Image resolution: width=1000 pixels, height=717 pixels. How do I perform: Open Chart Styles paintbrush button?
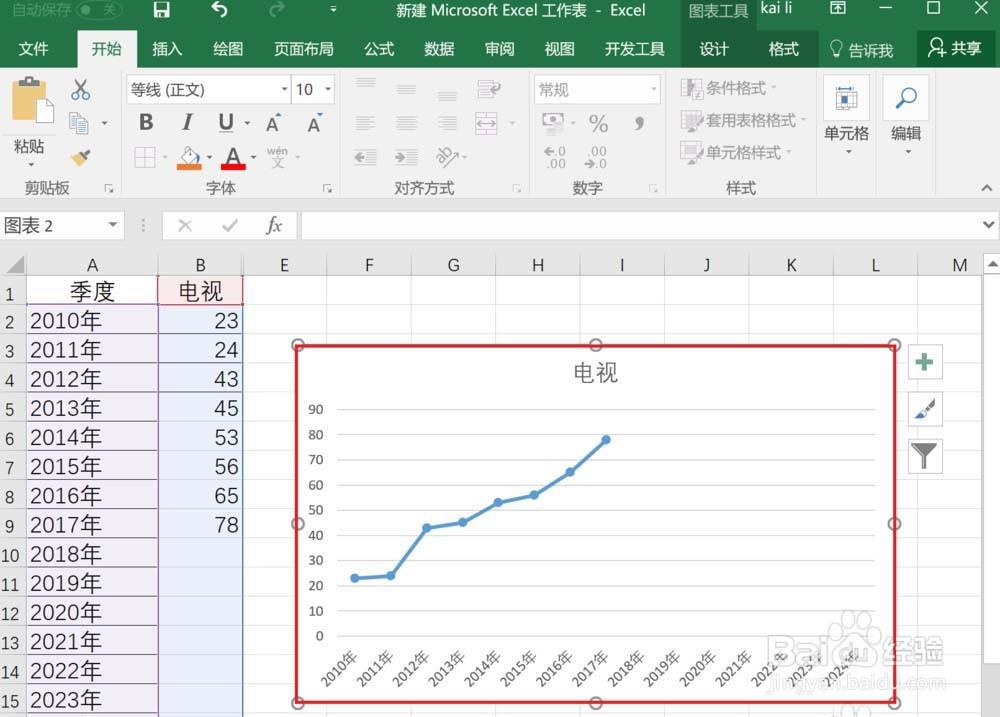924,409
